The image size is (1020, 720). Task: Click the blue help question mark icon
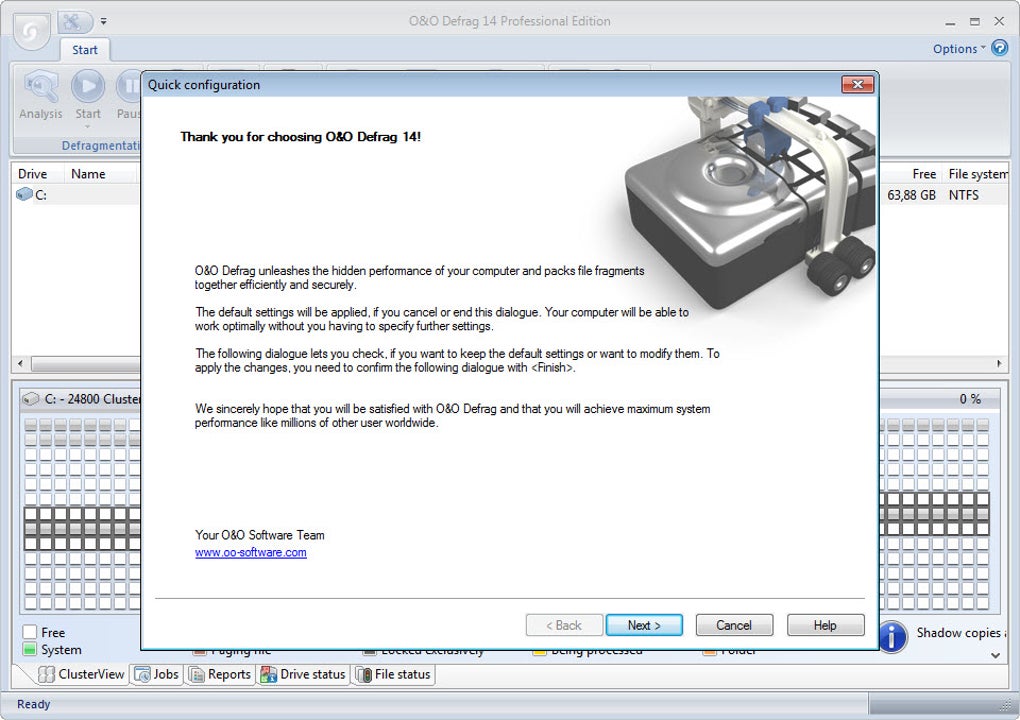(999, 47)
